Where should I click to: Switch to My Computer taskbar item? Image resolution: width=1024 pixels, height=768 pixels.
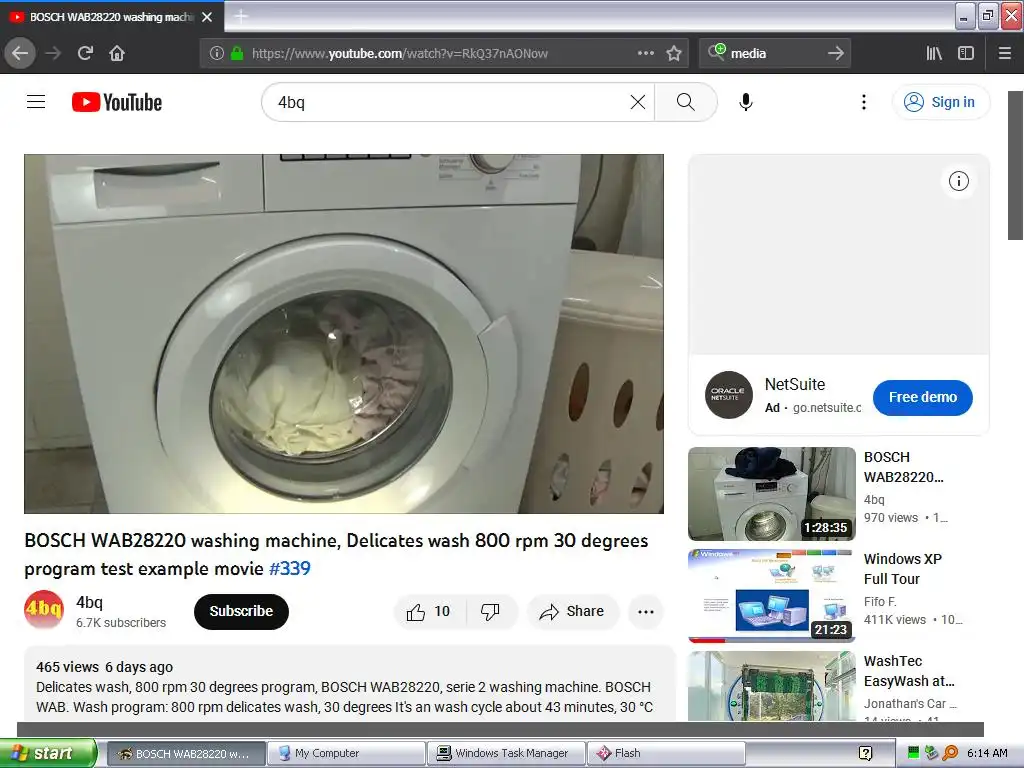[x=346, y=753]
